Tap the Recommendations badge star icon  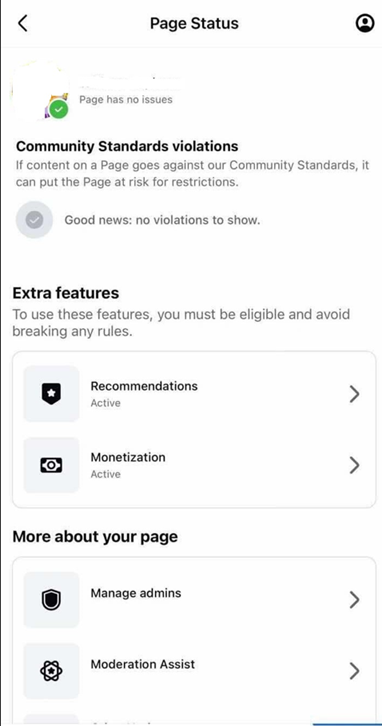tap(51, 394)
